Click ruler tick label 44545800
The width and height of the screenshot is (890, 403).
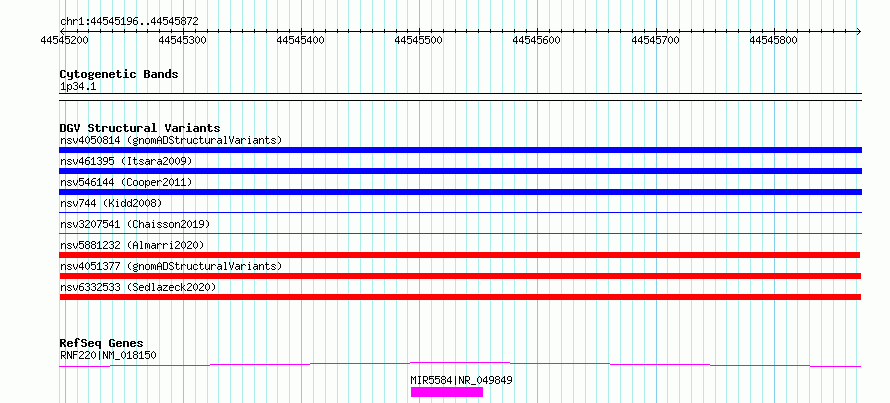[774, 40]
